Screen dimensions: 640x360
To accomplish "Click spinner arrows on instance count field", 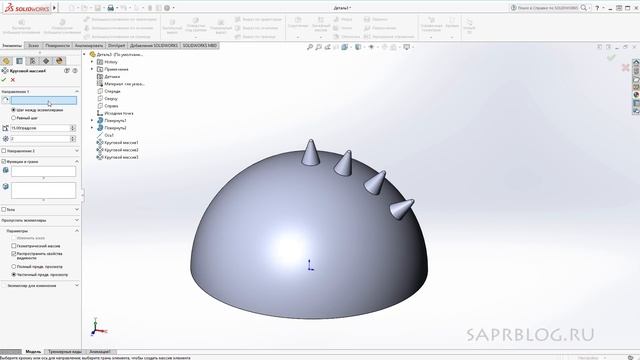I will click(73, 139).
